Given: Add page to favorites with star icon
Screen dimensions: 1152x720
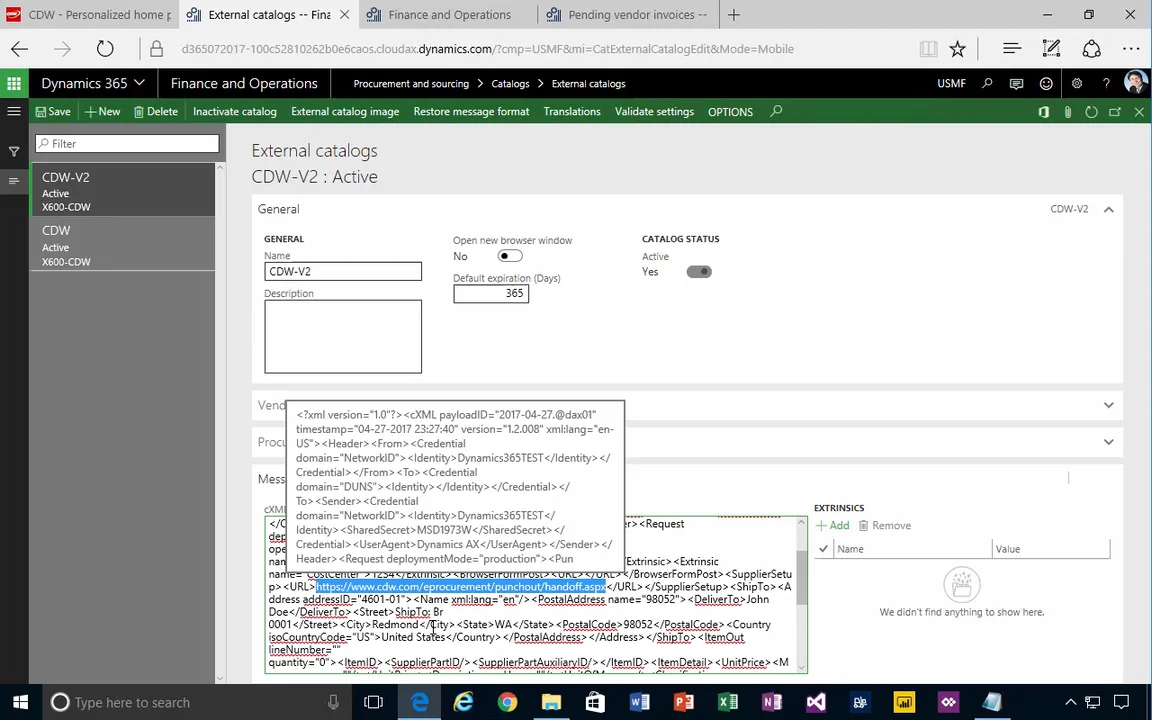Looking at the screenshot, I should tap(957, 49).
